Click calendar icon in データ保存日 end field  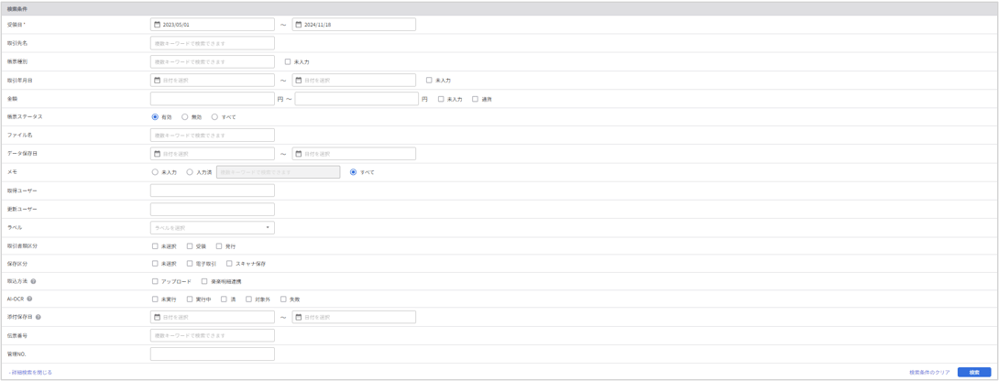(x=298, y=154)
